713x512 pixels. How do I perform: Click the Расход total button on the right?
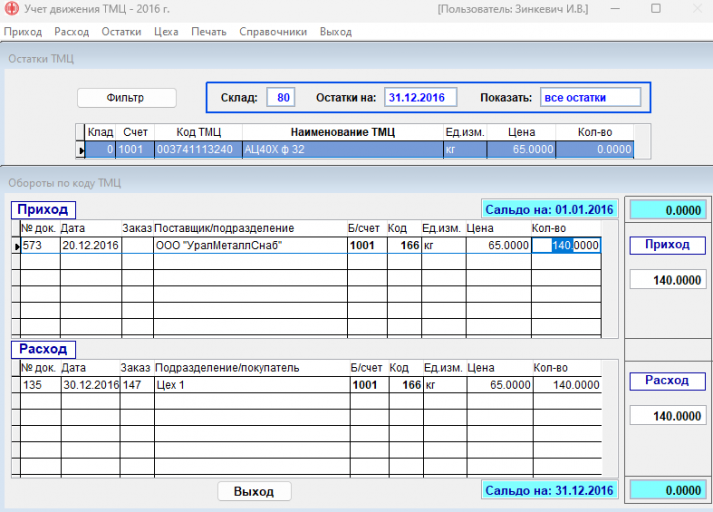tap(667, 381)
